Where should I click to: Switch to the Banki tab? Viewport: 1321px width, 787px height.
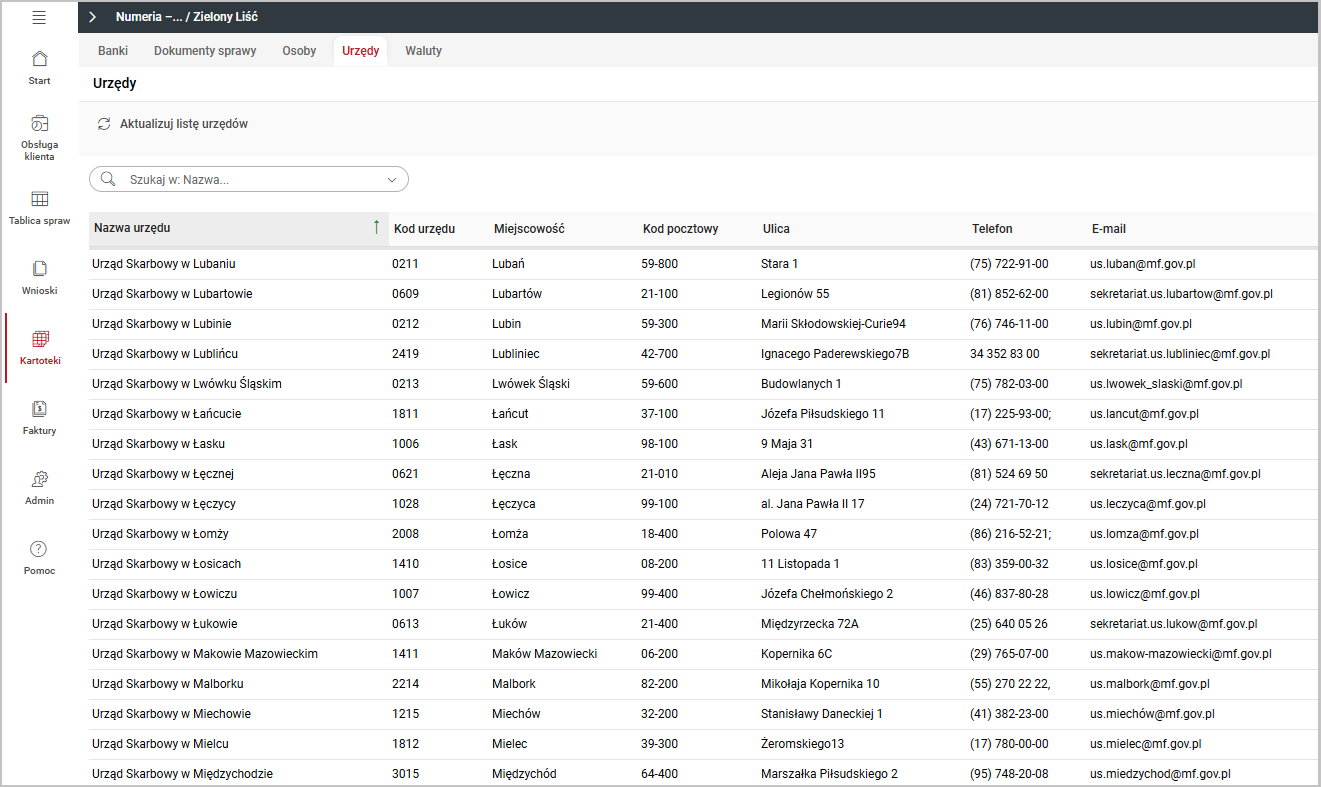tap(113, 51)
